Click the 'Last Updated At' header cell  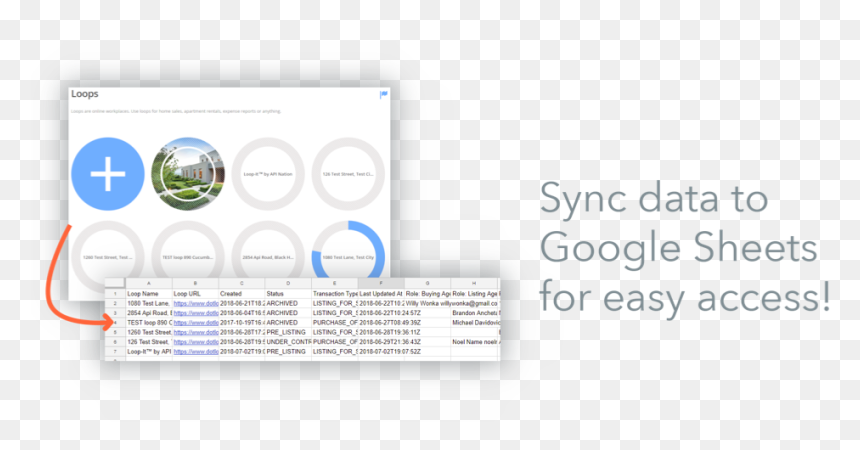click(381, 294)
